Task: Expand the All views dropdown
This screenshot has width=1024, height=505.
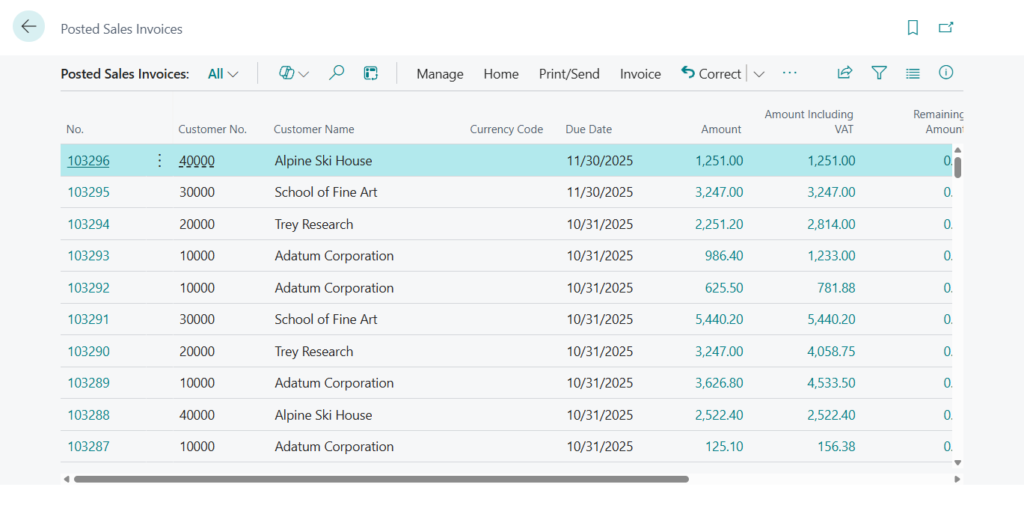Action: pos(223,73)
